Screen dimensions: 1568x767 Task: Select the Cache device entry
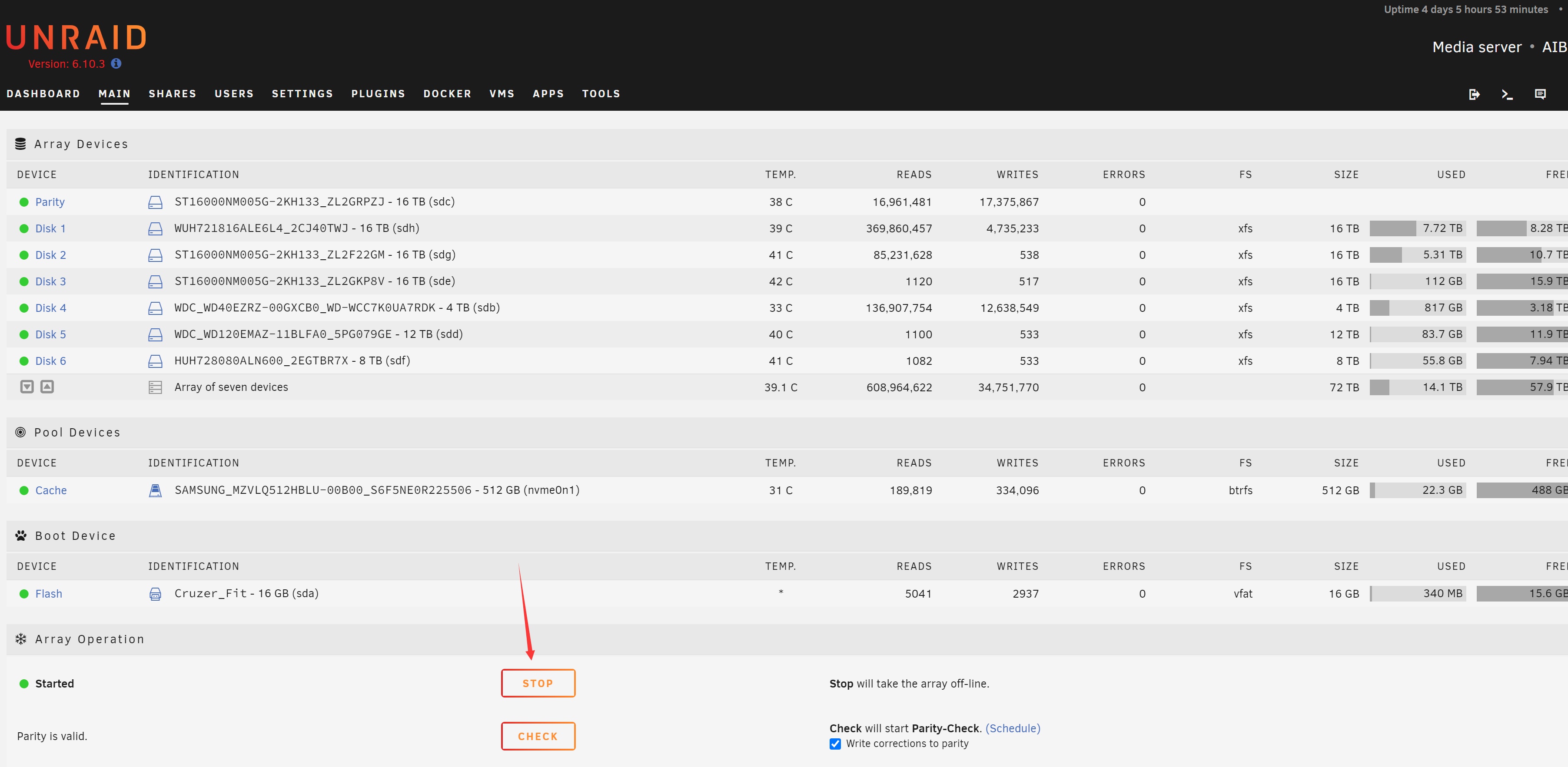[x=51, y=490]
